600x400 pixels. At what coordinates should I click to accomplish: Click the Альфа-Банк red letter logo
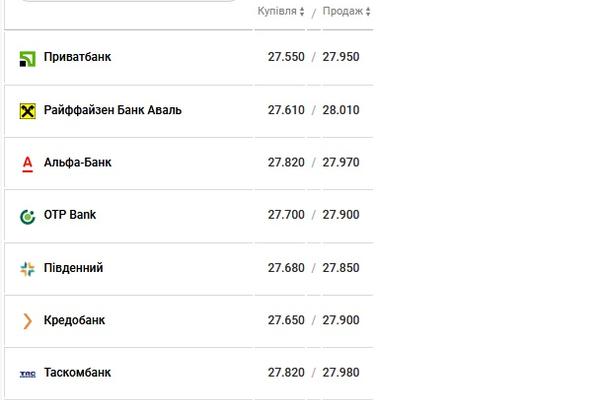28,164
